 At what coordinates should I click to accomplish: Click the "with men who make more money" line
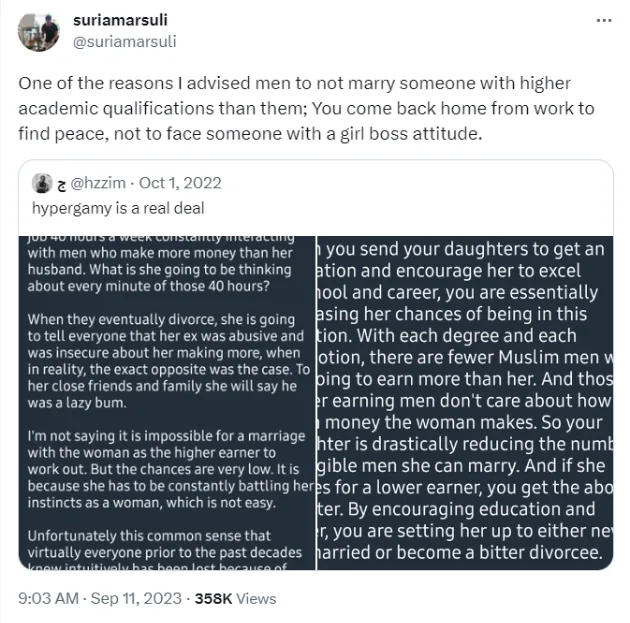[160, 253]
